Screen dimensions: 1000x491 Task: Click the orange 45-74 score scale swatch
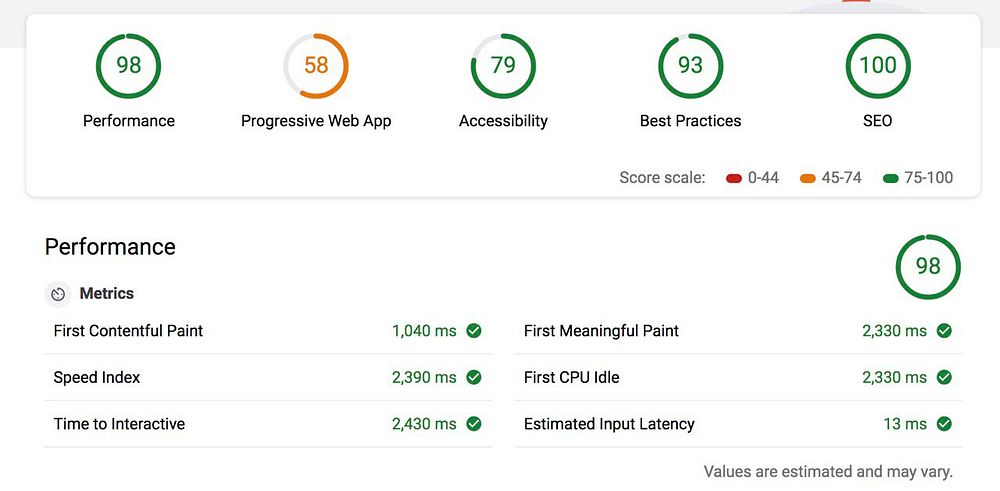coord(808,179)
